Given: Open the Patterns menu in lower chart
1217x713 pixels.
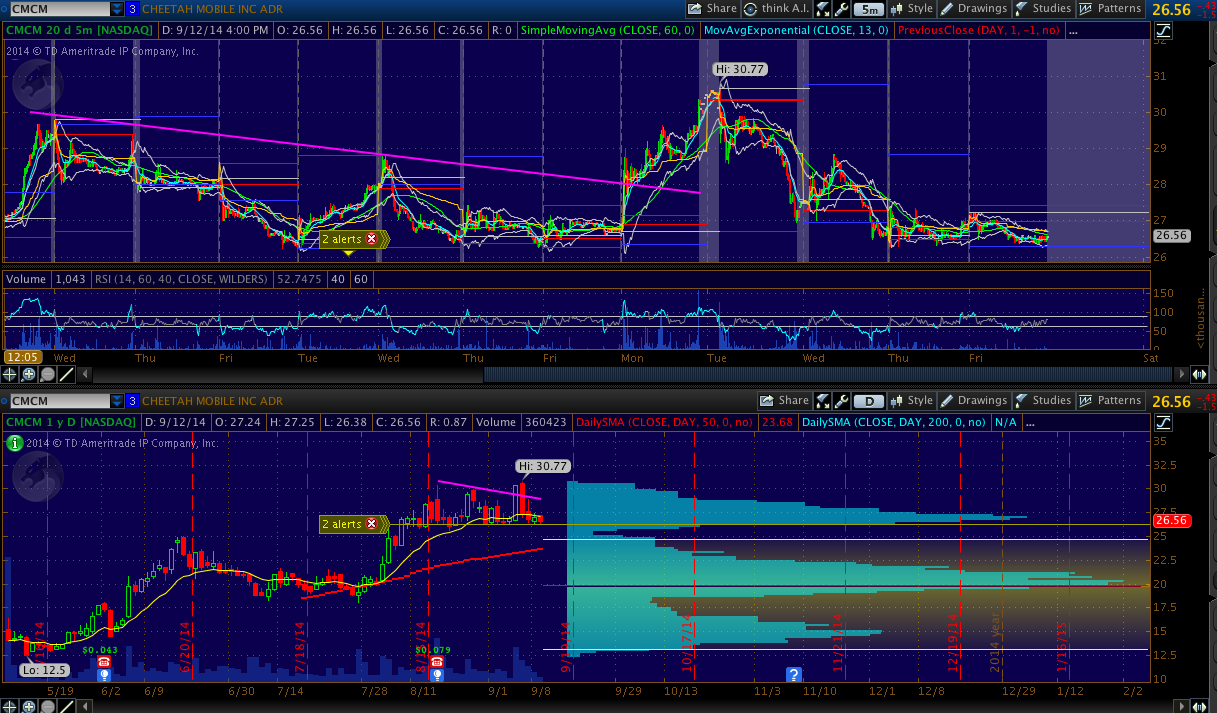Looking at the screenshot, I should point(1110,401).
